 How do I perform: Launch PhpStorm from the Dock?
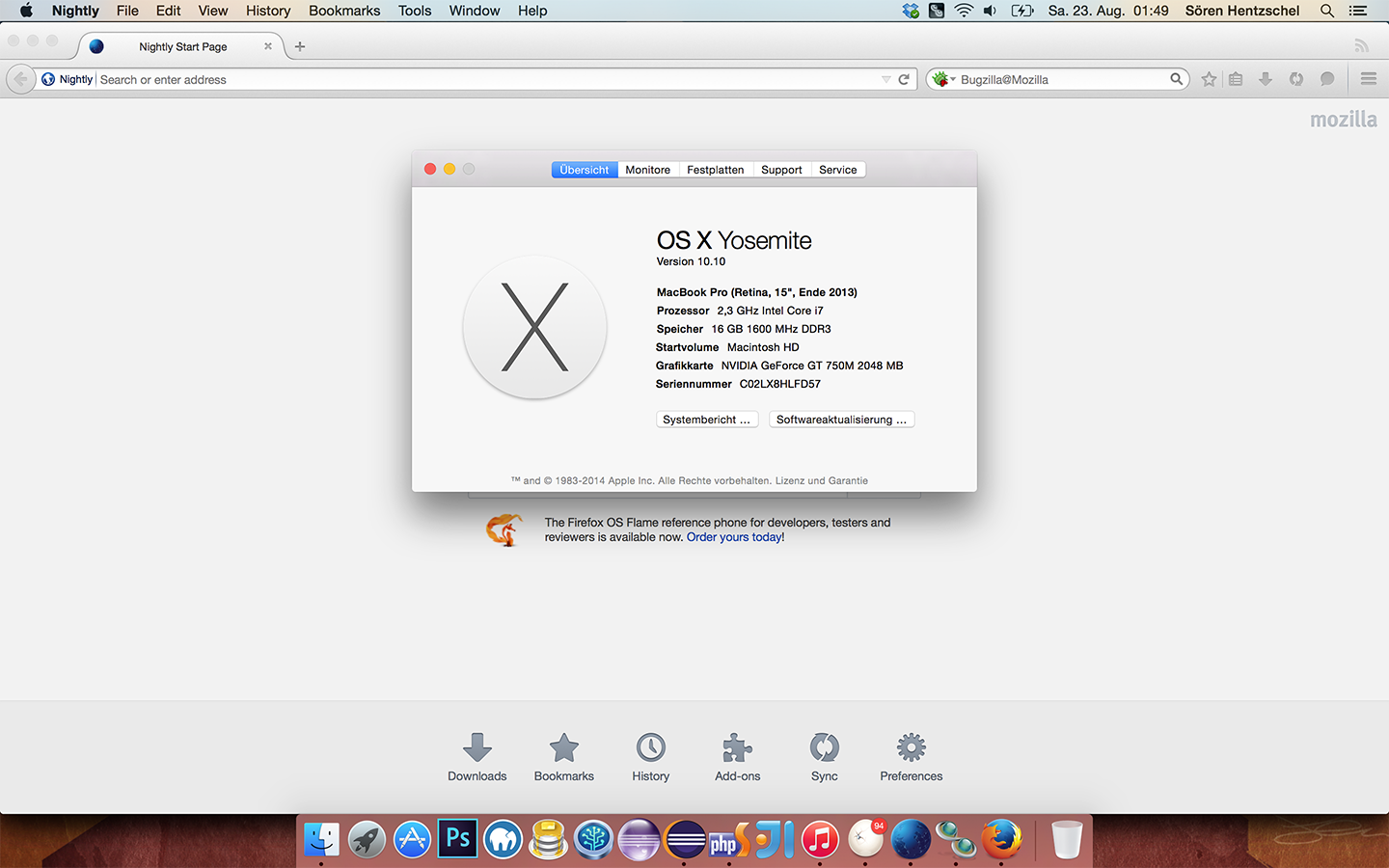coord(729,839)
